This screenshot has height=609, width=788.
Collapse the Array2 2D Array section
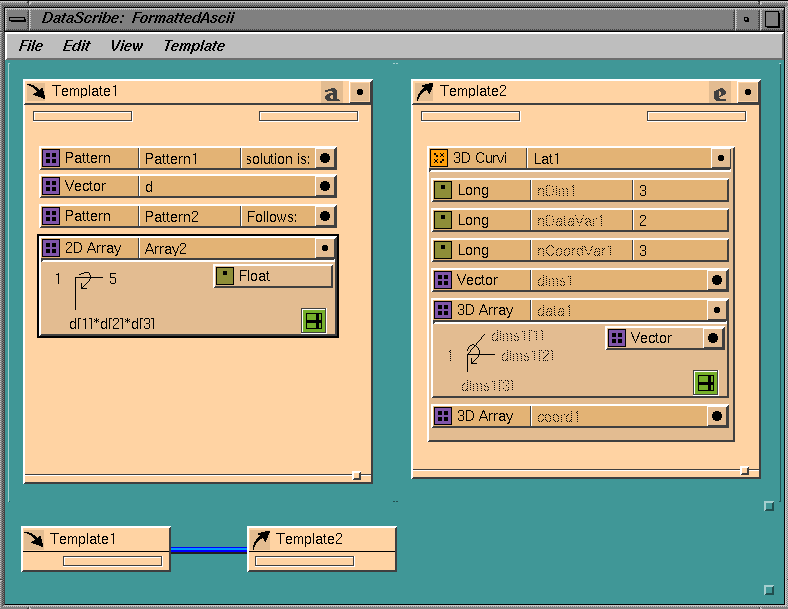point(325,248)
